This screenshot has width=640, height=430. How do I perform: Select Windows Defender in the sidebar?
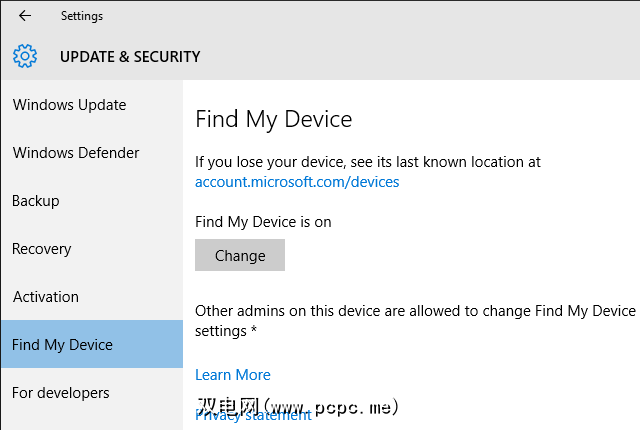(x=76, y=153)
